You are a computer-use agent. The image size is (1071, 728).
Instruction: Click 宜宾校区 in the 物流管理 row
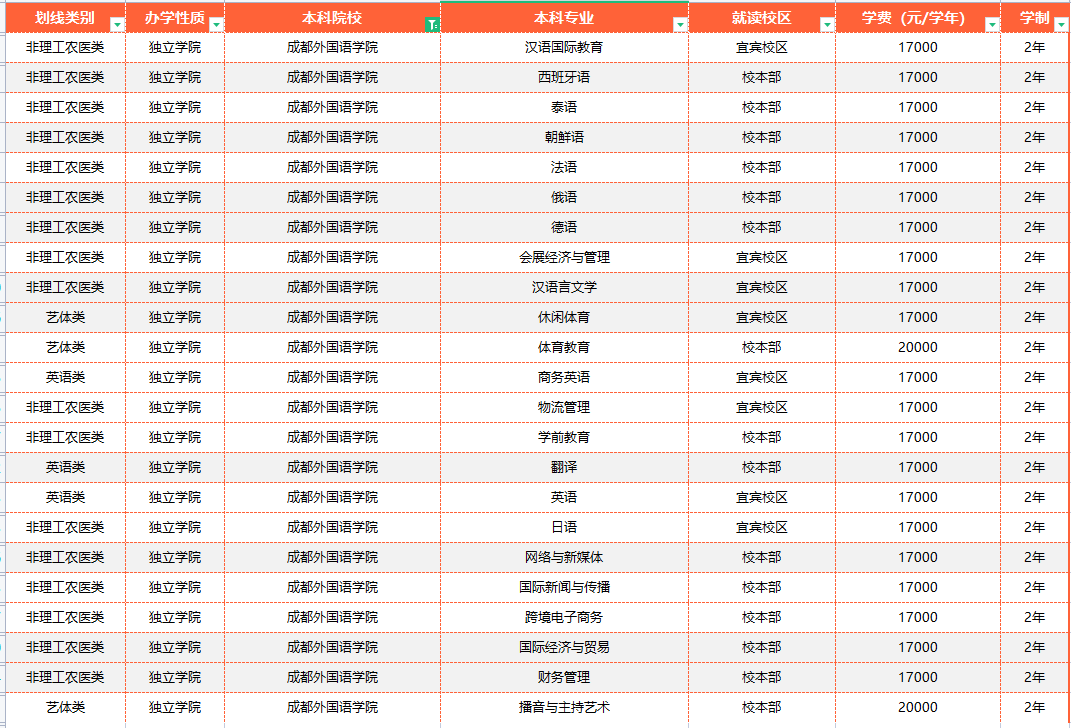(x=762, y=408)
